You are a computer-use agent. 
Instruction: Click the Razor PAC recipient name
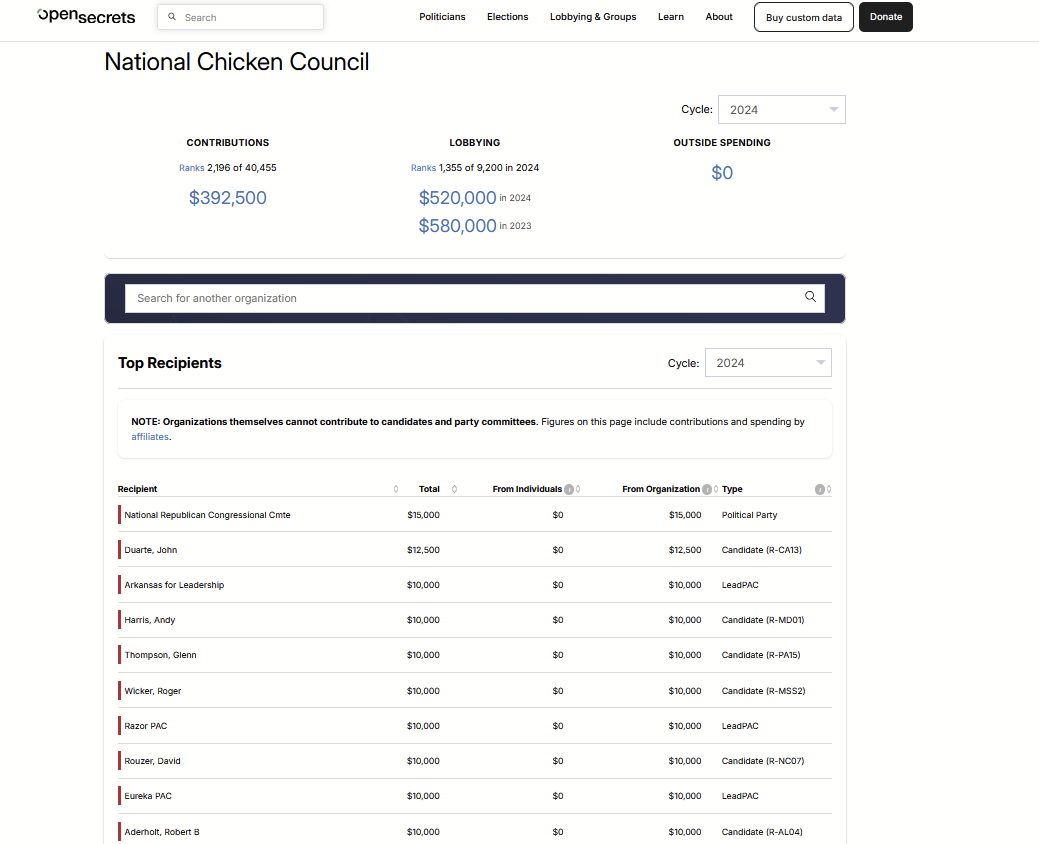pyautogui.click(x=146, y=726)
